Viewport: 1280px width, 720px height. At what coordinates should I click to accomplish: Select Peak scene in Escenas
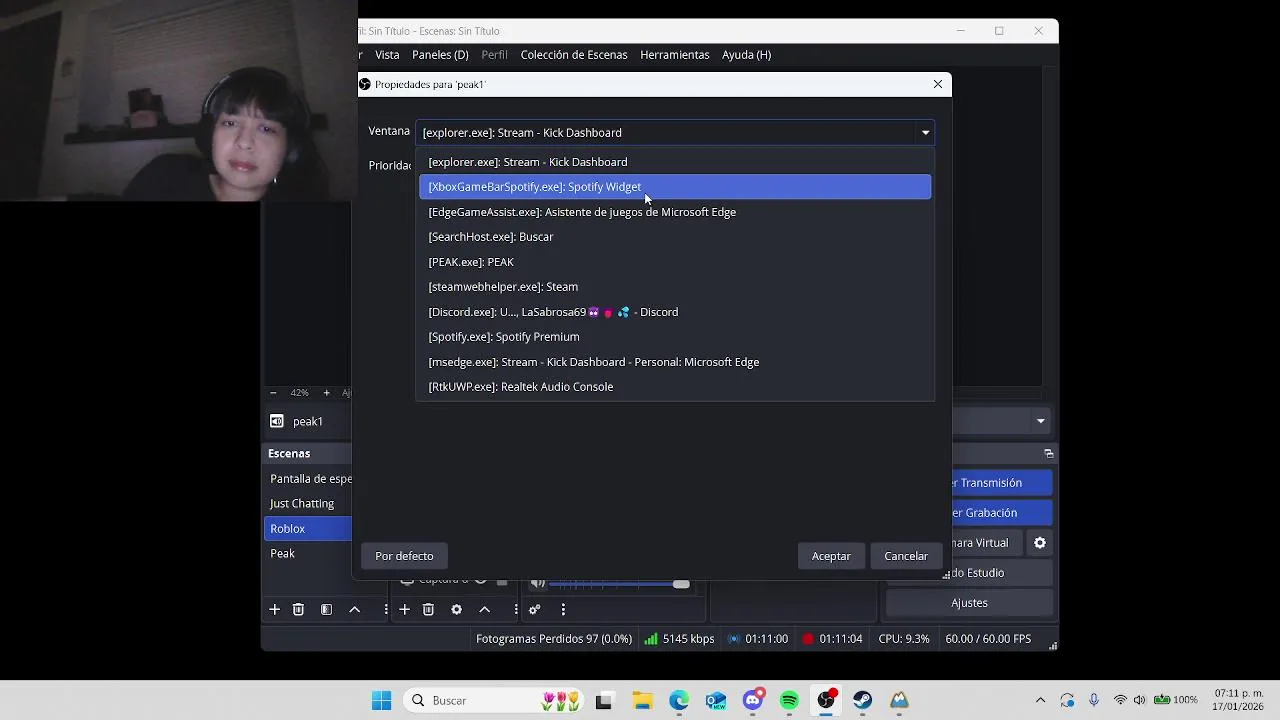[x=308, y=554]
